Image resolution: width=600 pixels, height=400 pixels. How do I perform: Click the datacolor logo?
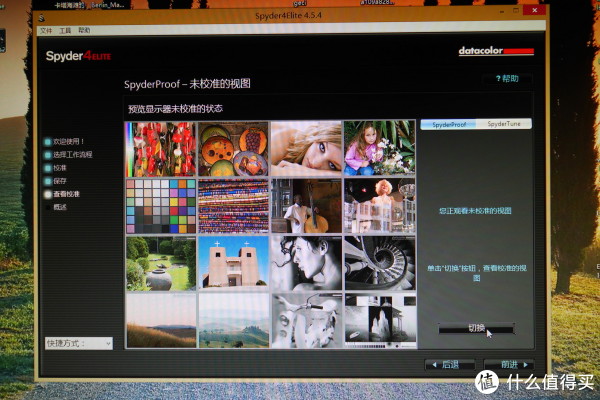pyautogui.click(x=496, y=51)
